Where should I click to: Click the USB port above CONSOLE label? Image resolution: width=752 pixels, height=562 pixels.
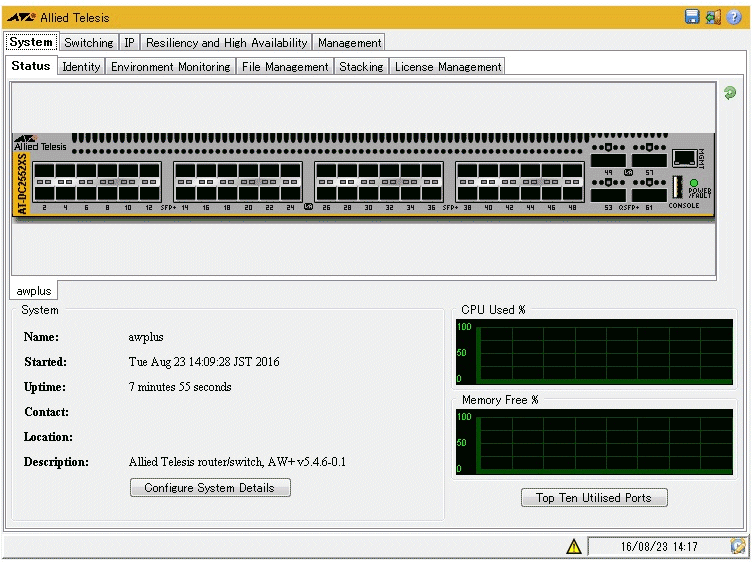pos(677,187)
